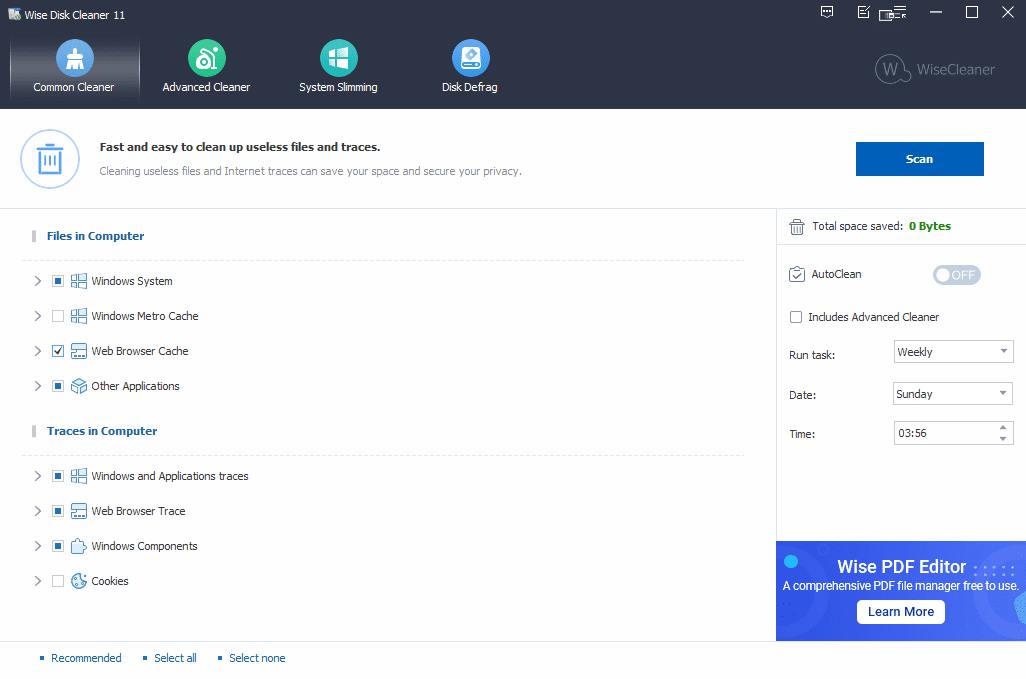
Task: Open the Run task Weekly dropdown
Action: pyautogui.click(x=953, y=352)
